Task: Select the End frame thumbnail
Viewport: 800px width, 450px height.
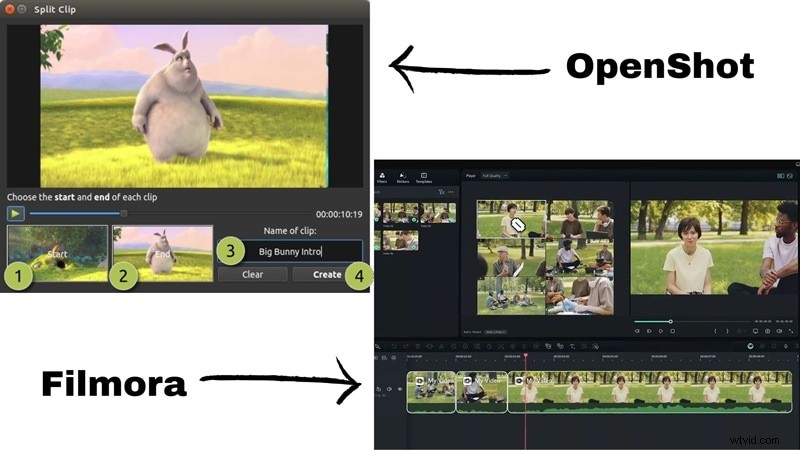Action: click(x=163, y=254)
